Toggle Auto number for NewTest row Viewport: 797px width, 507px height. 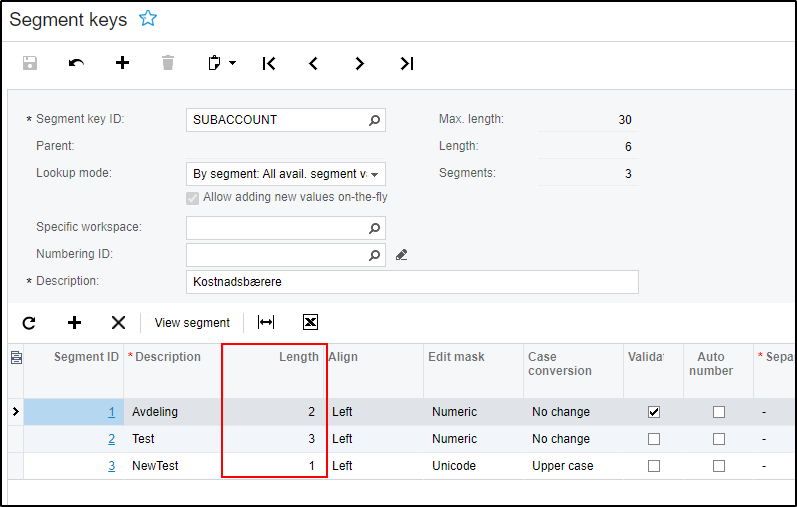718,466
